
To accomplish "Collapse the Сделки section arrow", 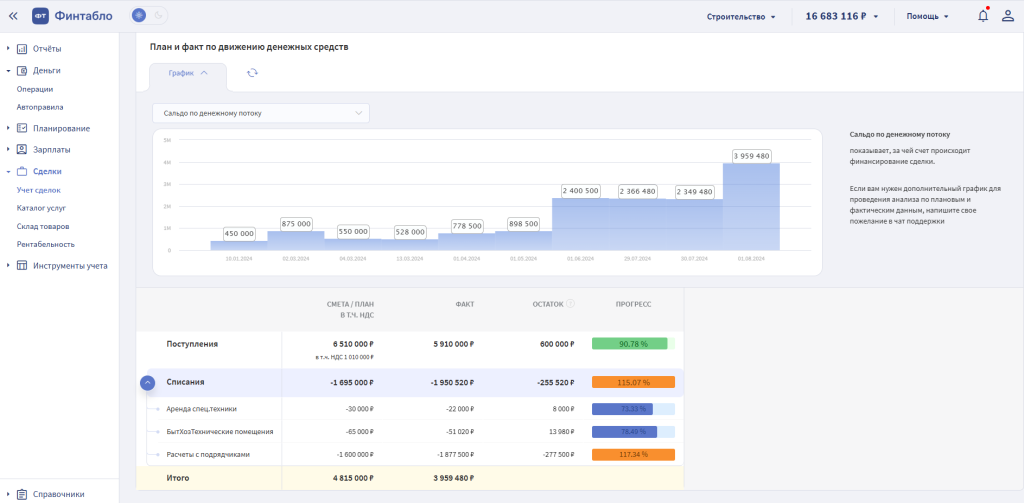I will click(x=8, y=172).
